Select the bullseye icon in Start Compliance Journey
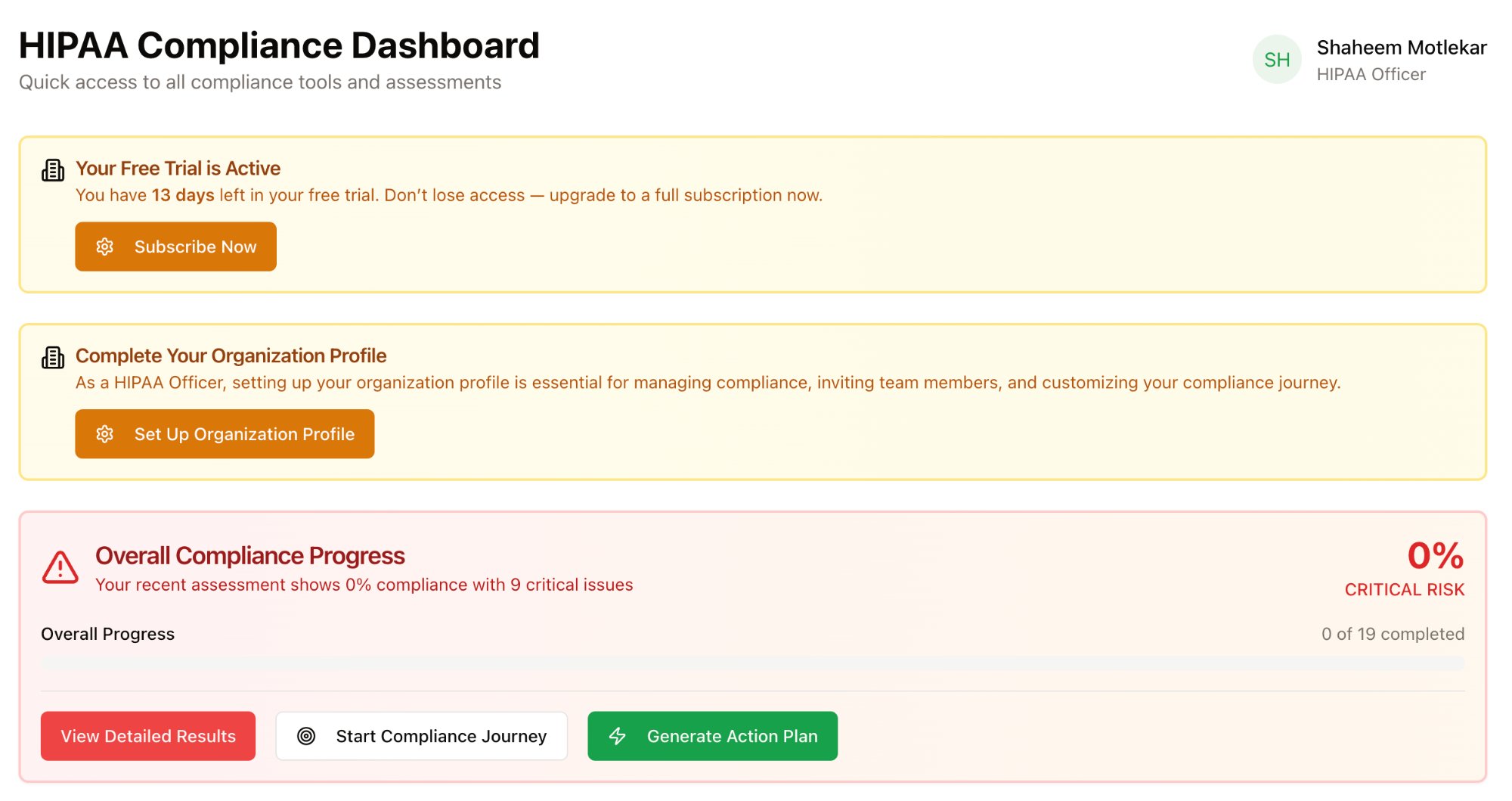Image resolution: width=1512 pixels, height=801 pixels. pyautogui.click(x=306, y=735)
